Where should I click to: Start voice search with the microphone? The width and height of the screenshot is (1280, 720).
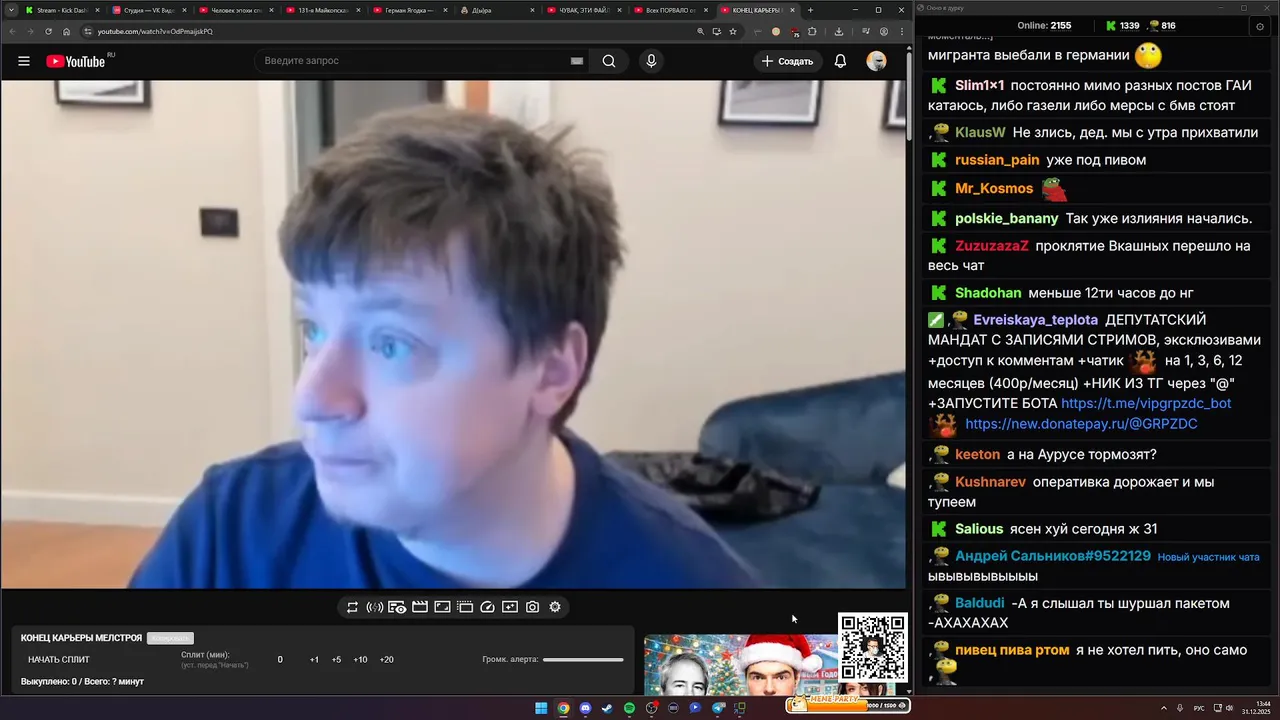[651, 61]
